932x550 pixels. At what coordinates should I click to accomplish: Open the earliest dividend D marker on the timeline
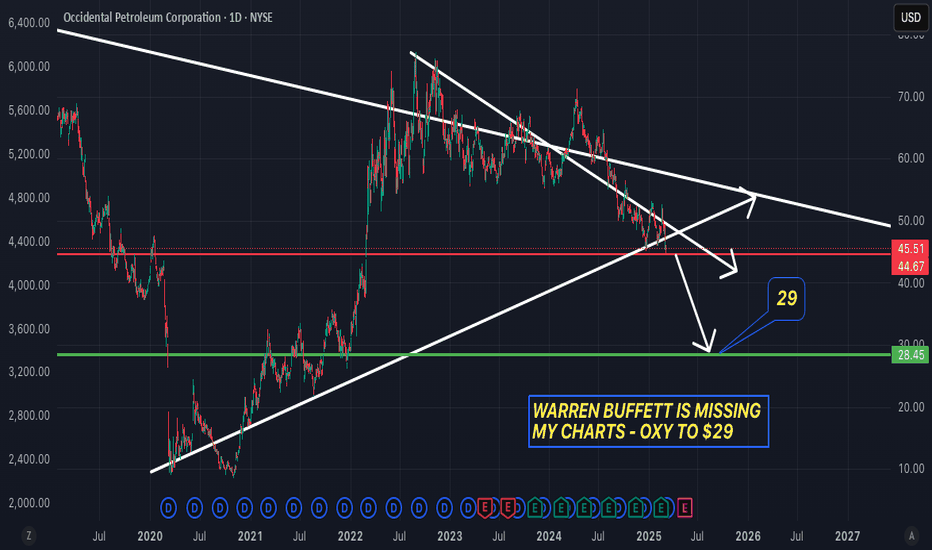[168, 508]
